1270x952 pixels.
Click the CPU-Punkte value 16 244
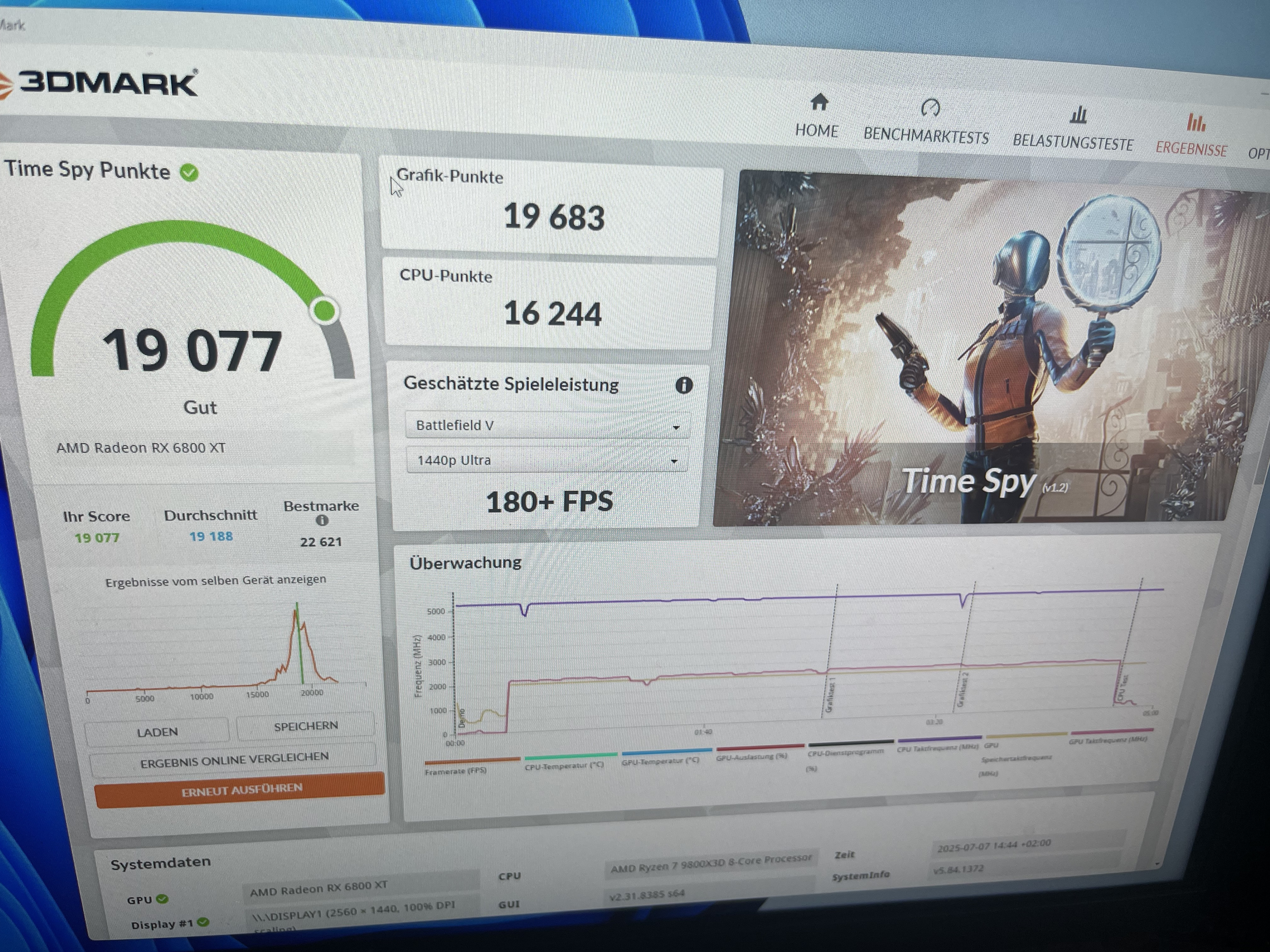point(552,314)
